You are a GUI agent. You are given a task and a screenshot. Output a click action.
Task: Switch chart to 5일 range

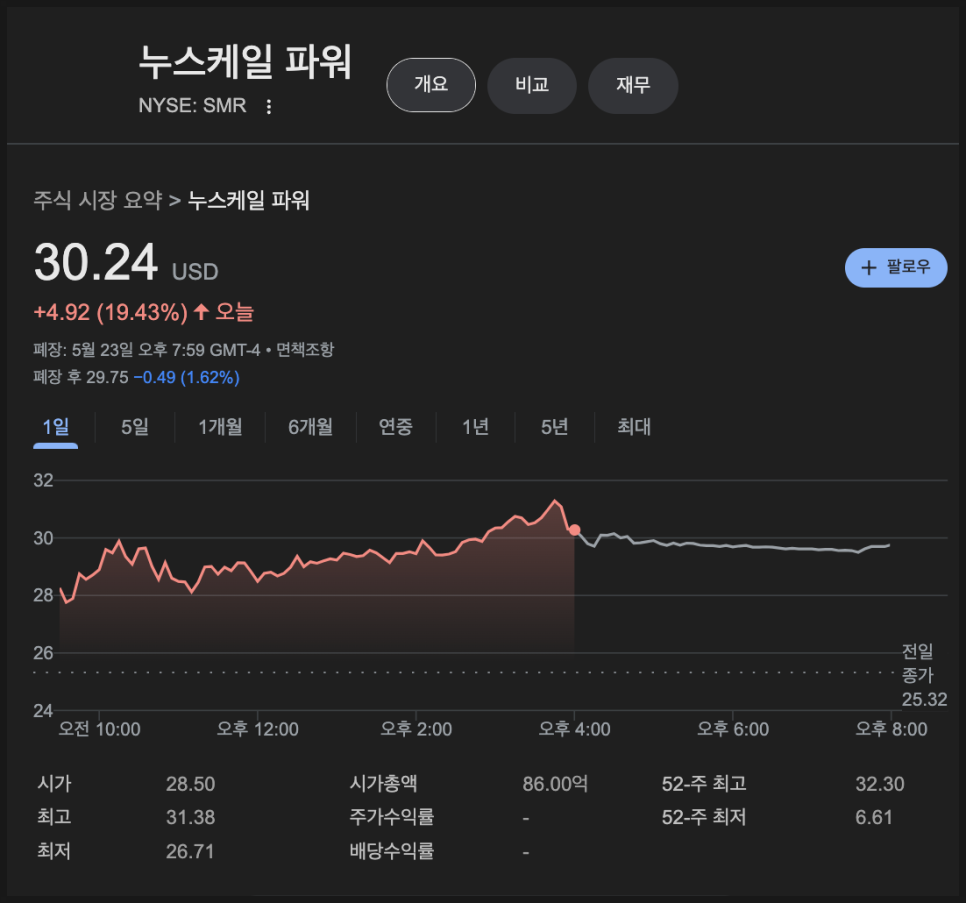pos(135,427)
